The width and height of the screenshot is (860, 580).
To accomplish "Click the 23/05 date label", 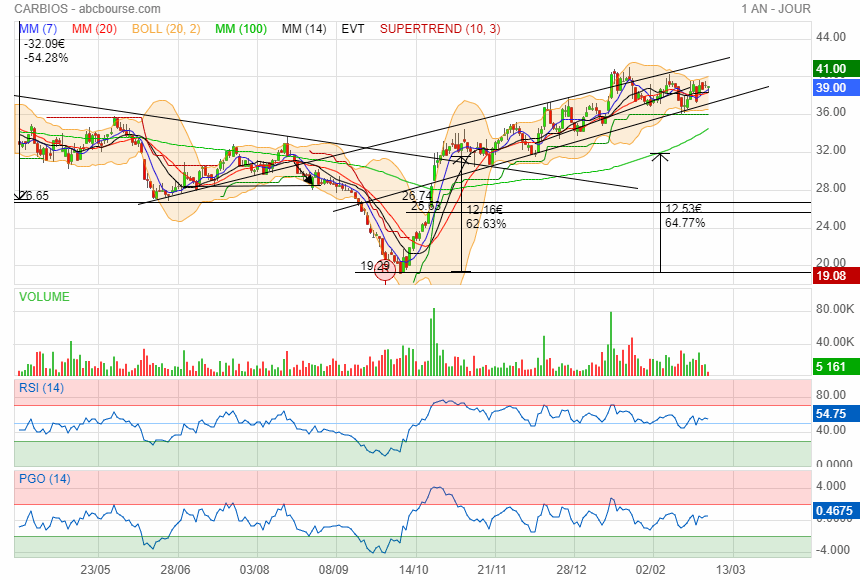I will [x=95, y=570].
